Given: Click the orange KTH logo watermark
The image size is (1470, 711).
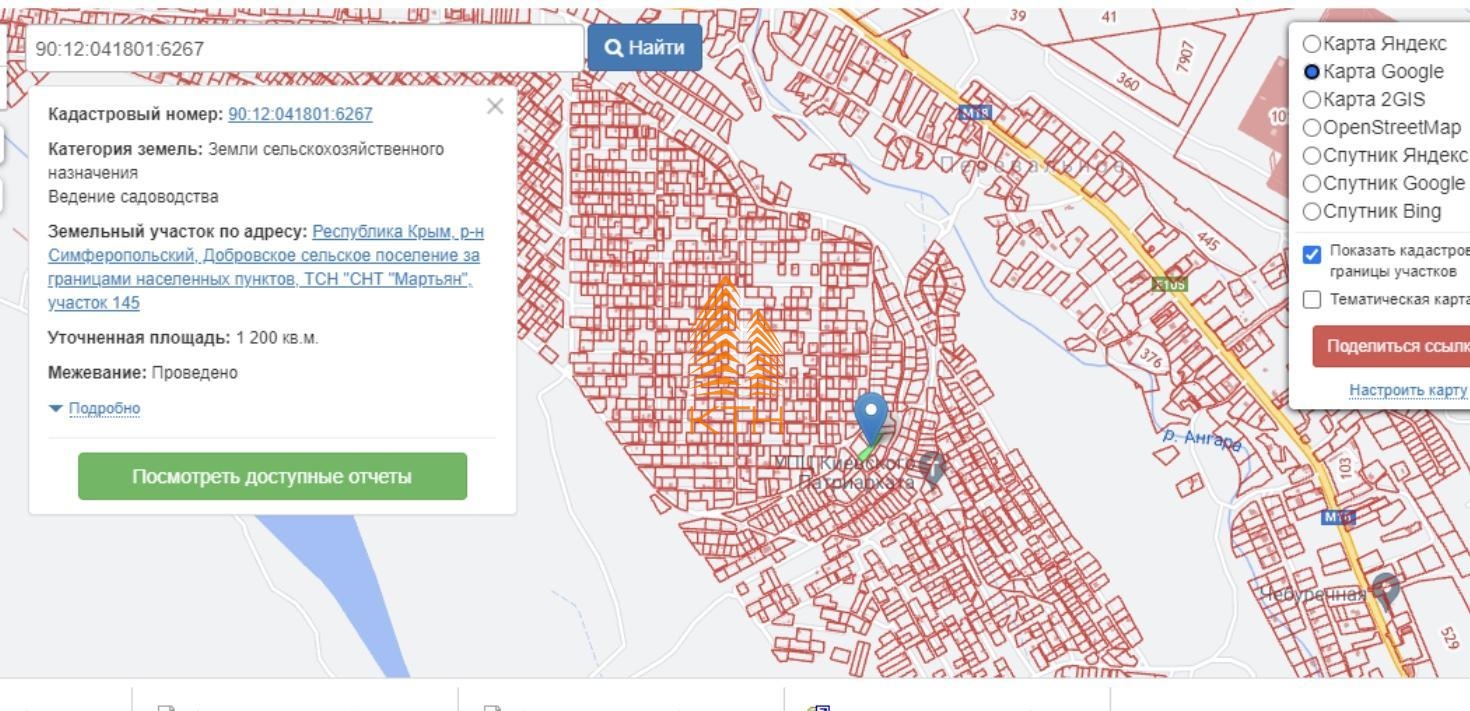Looking at the screenshot, I should pyautogui.click(x=735, y=360).
